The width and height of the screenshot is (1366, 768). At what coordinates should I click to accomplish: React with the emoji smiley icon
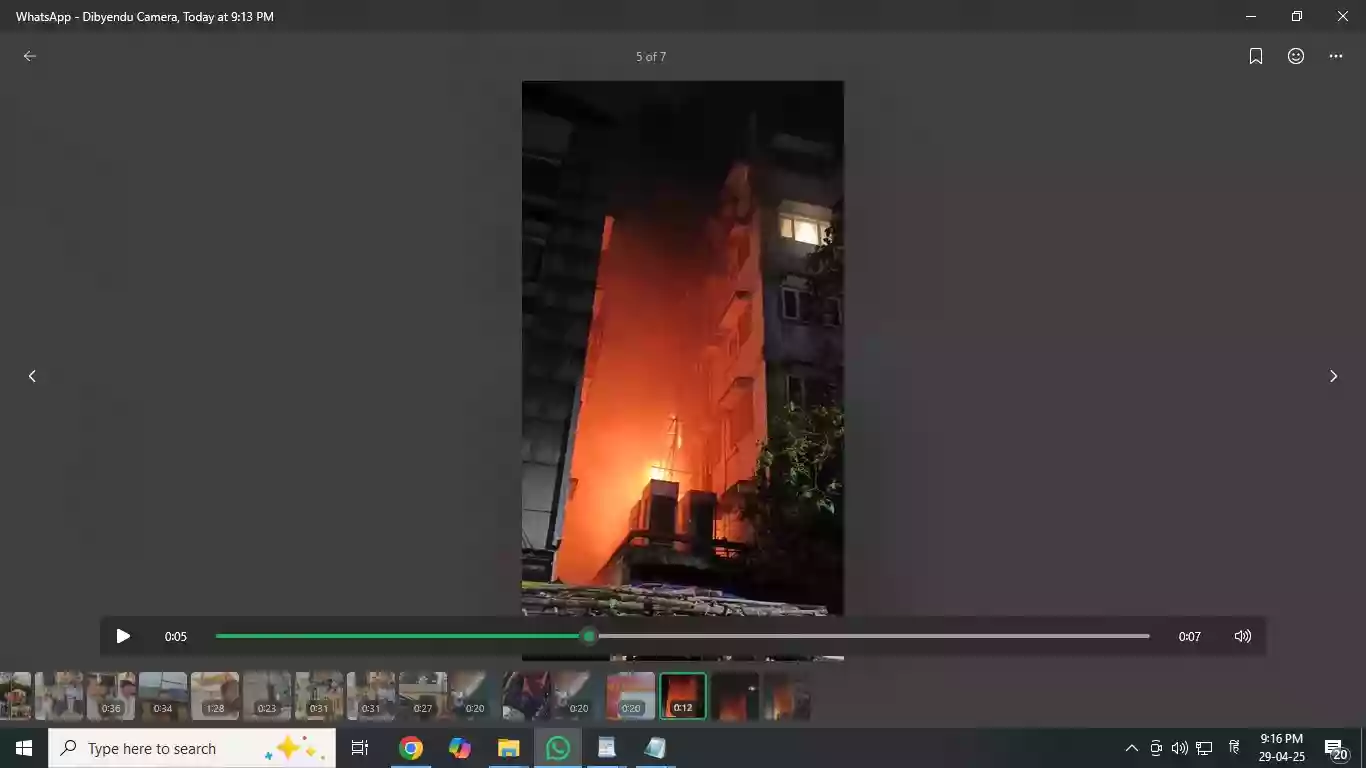[x=1296, y=56]
